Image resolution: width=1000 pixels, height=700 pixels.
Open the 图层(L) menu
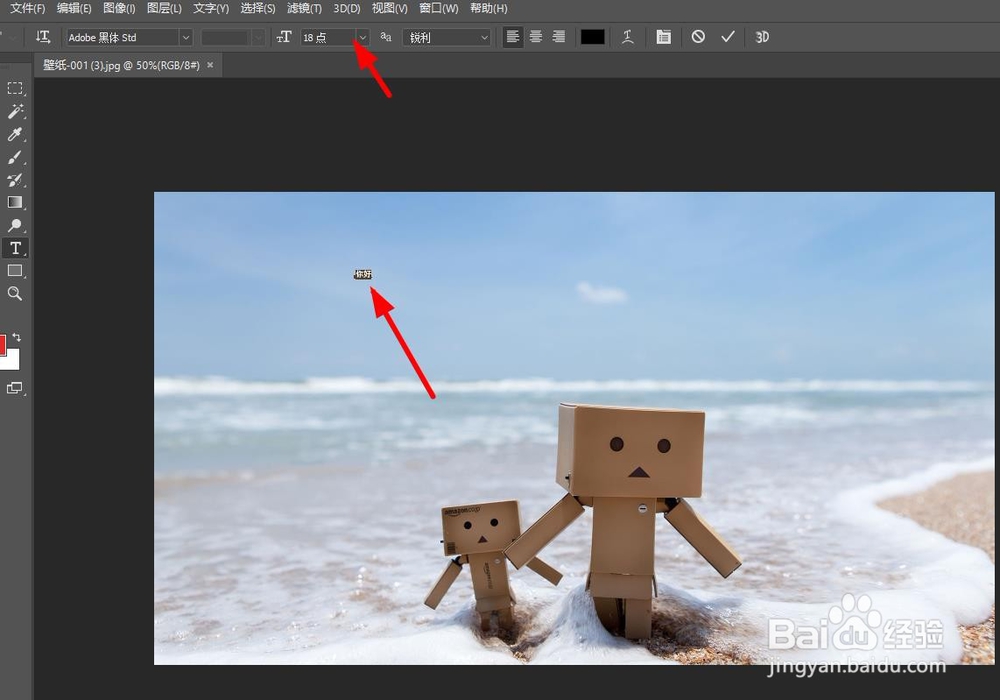164,8
